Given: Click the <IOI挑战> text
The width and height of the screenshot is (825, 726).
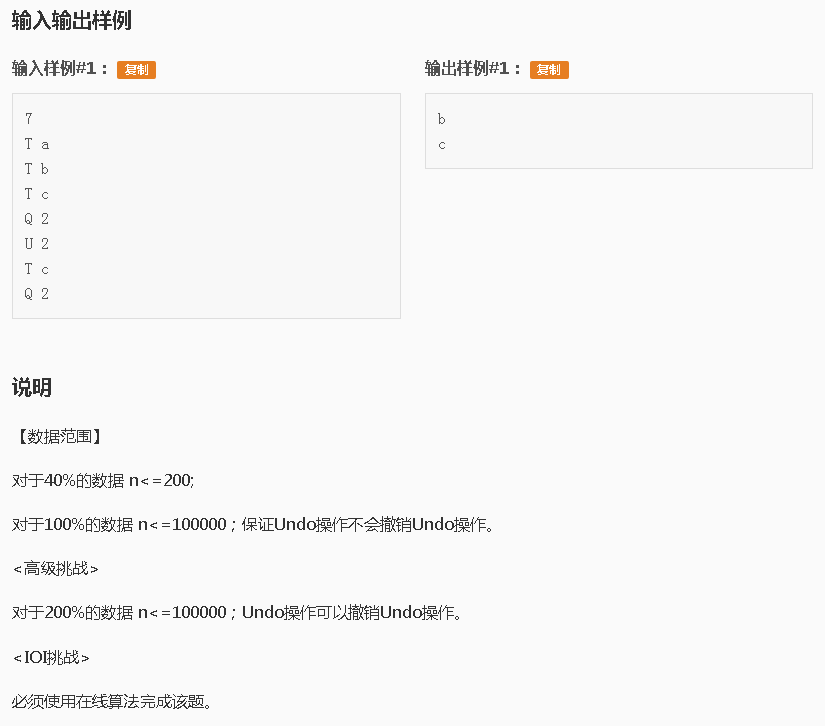Looking at the screenshot, I should click(x=51, y=658).
